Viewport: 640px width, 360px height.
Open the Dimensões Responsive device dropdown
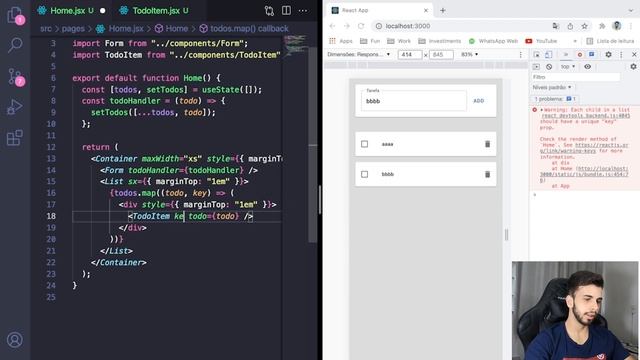pos(358,54)
